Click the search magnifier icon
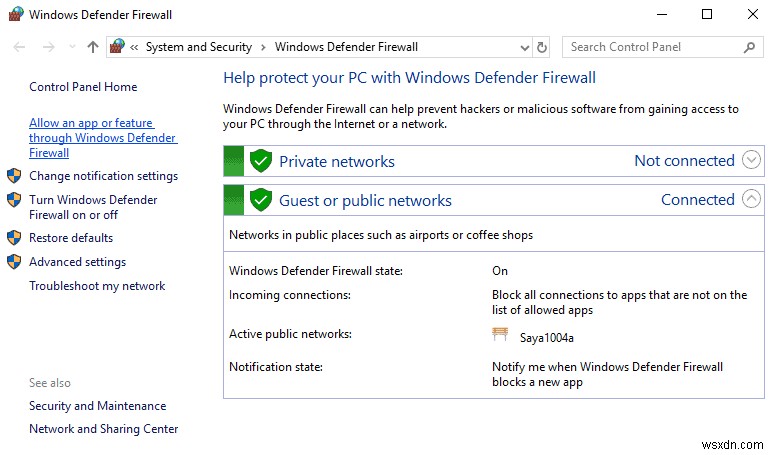 pyautogui.click(x=749, y=47)
